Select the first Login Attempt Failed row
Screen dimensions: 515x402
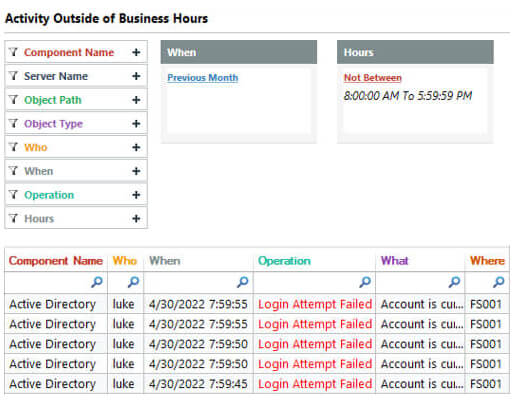tap(257, 304)
